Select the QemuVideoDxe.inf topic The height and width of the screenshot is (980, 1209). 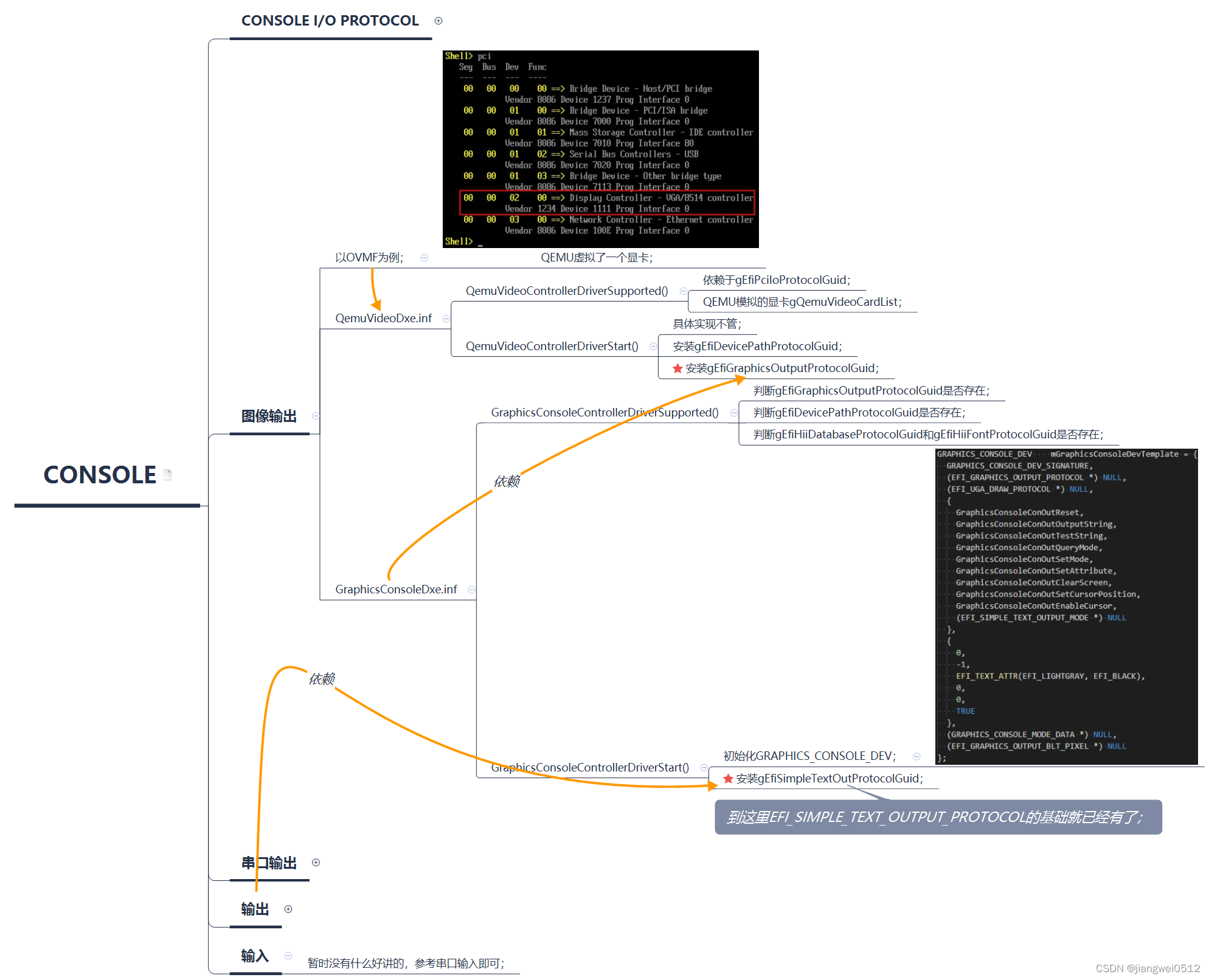[384, 319]
